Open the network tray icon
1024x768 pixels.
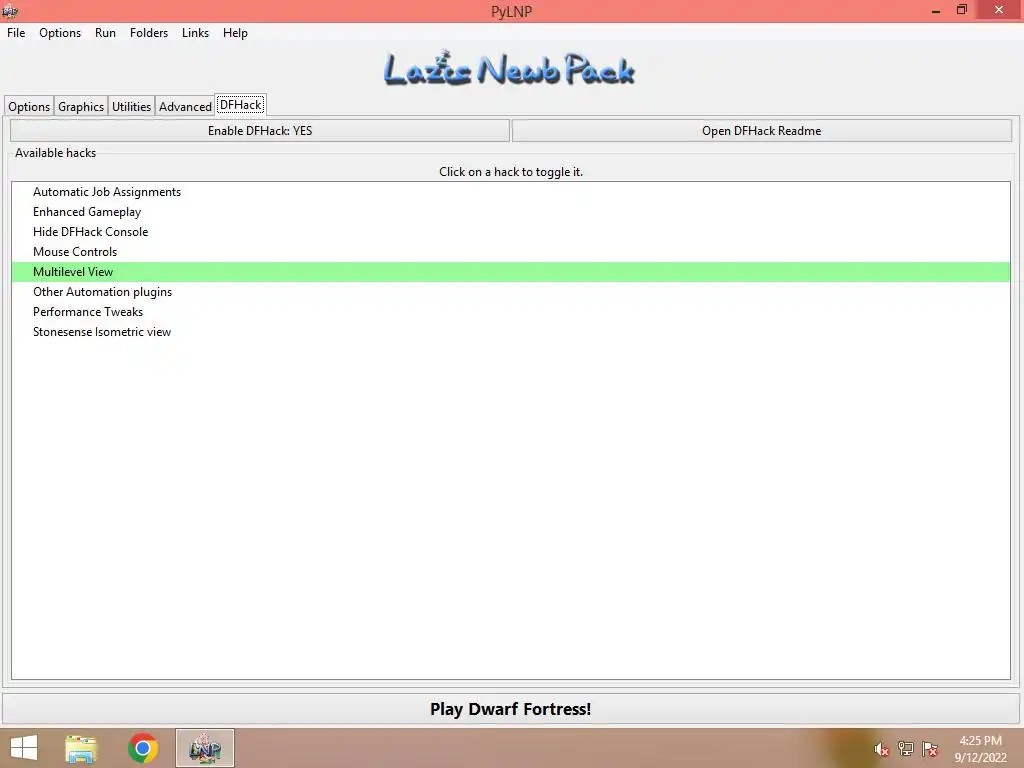pyautogui.click(x=906, y=748)
